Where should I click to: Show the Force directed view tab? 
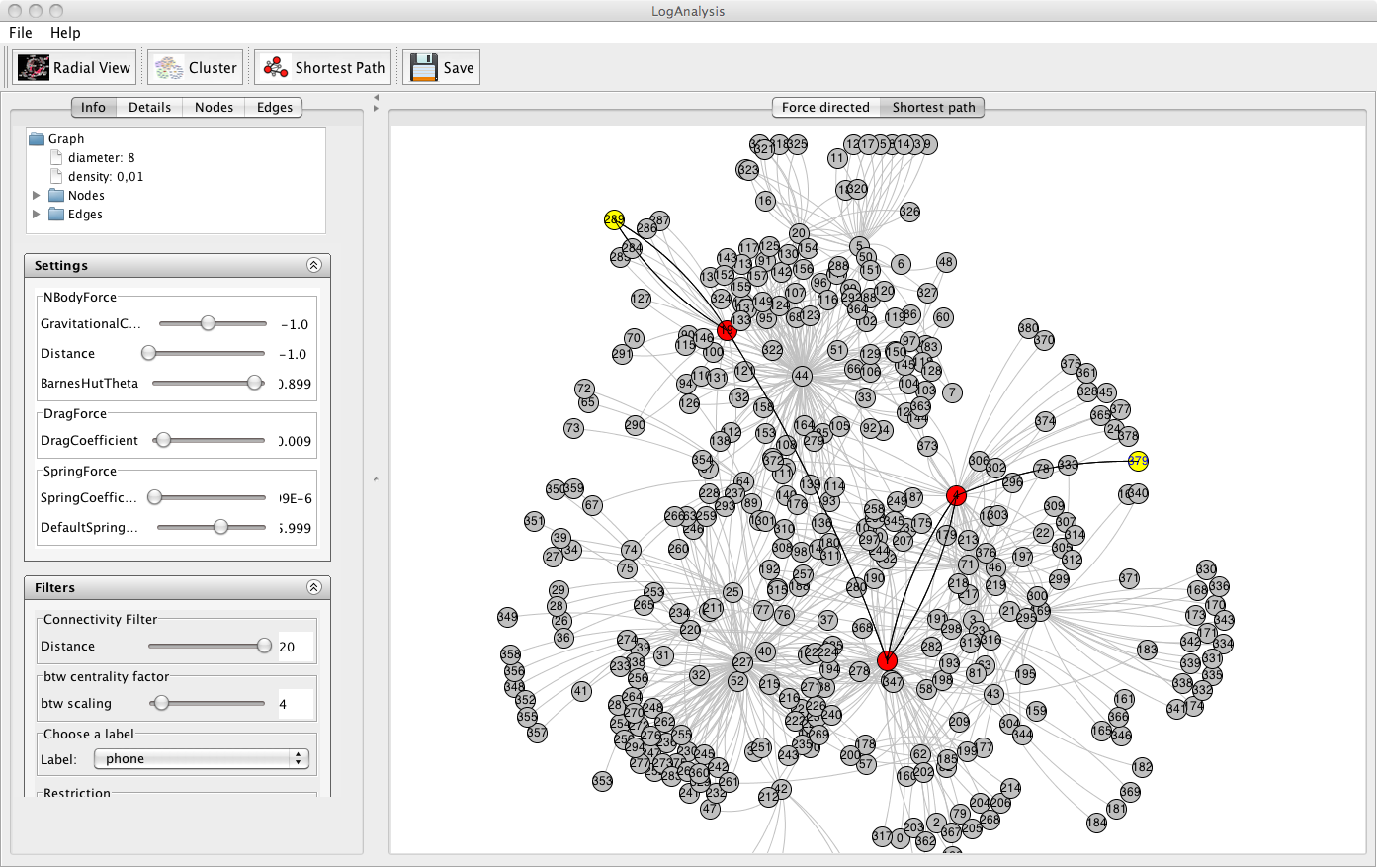pyautogui.click(x=825, y=107)
